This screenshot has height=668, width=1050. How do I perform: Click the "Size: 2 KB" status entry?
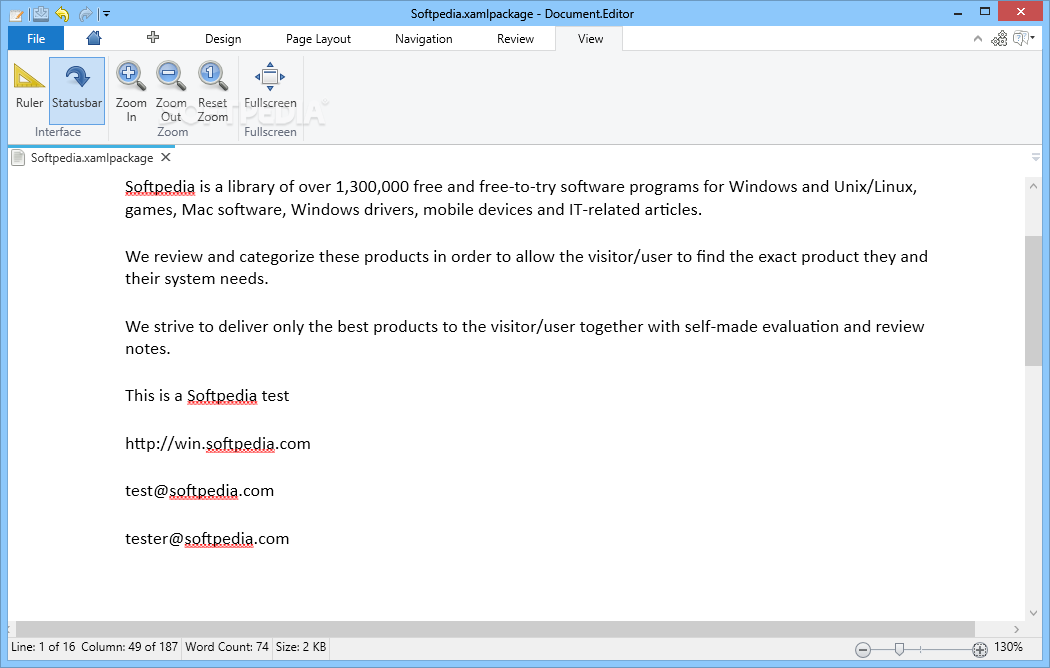pos(301,647)
